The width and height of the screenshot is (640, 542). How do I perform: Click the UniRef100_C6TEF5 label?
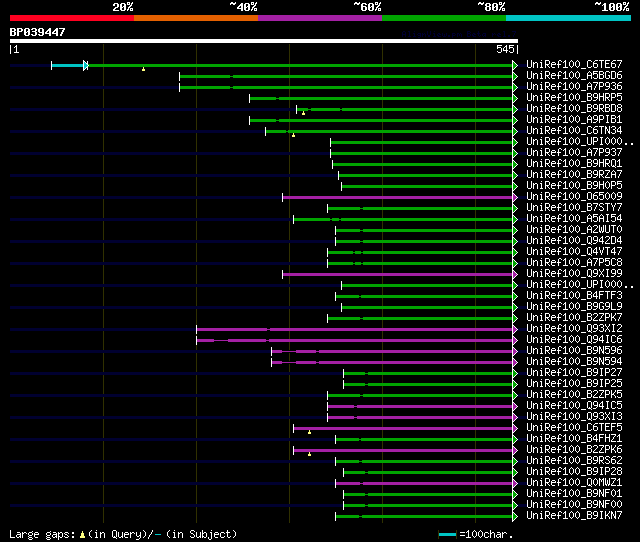tap(574, 428)
